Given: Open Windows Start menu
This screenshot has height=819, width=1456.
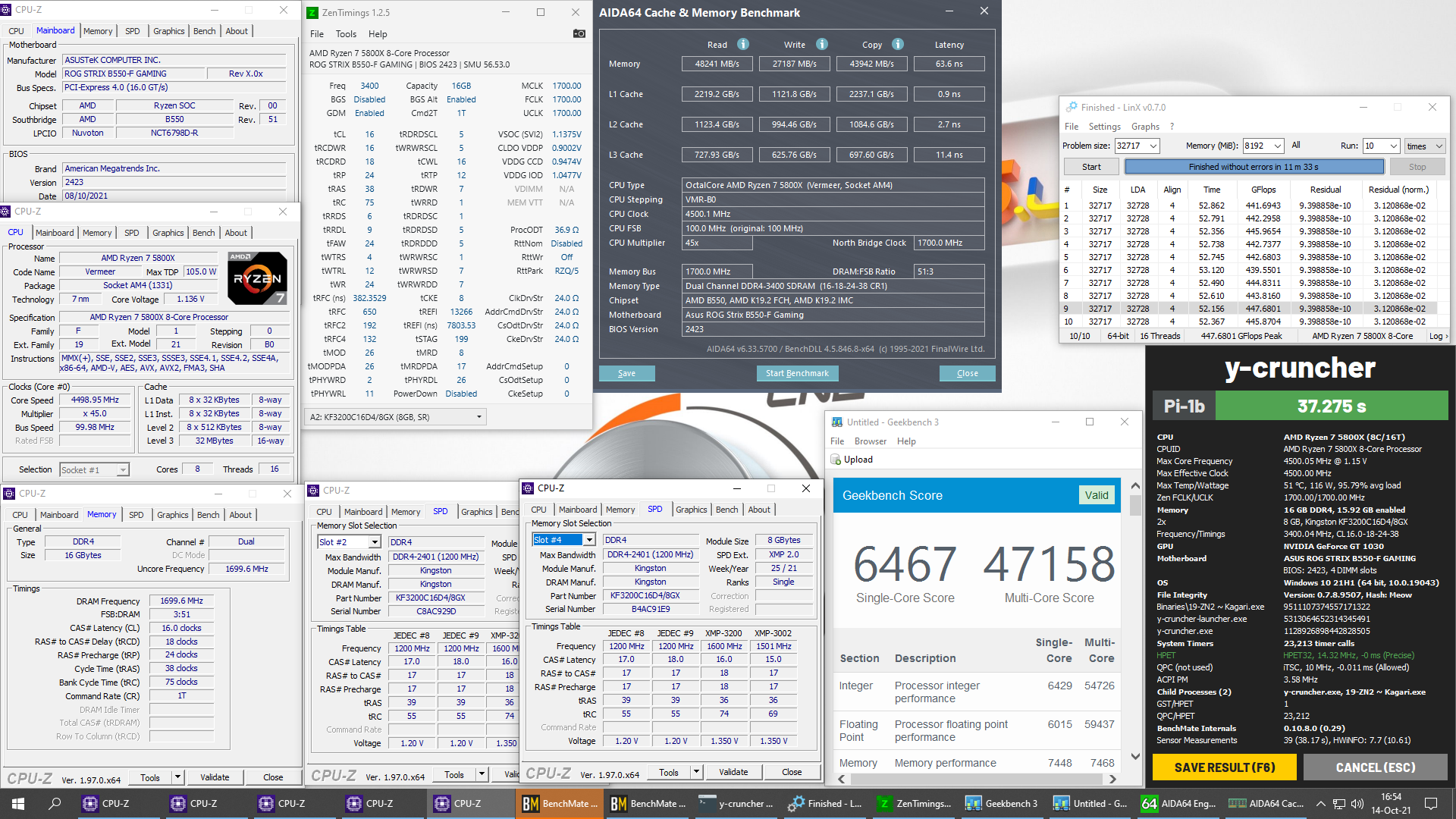Looking at the screenshot, I should [x=18, y=803].
